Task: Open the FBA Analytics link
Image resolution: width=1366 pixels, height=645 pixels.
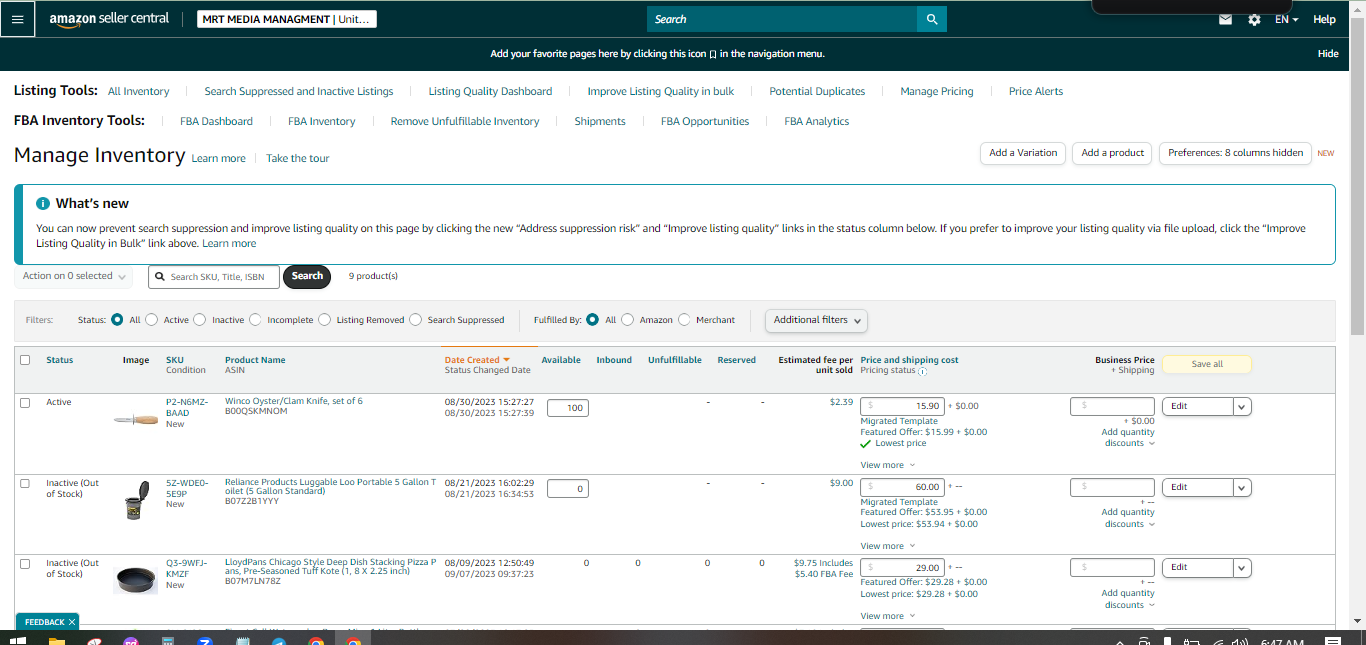Action: (817, 121)
